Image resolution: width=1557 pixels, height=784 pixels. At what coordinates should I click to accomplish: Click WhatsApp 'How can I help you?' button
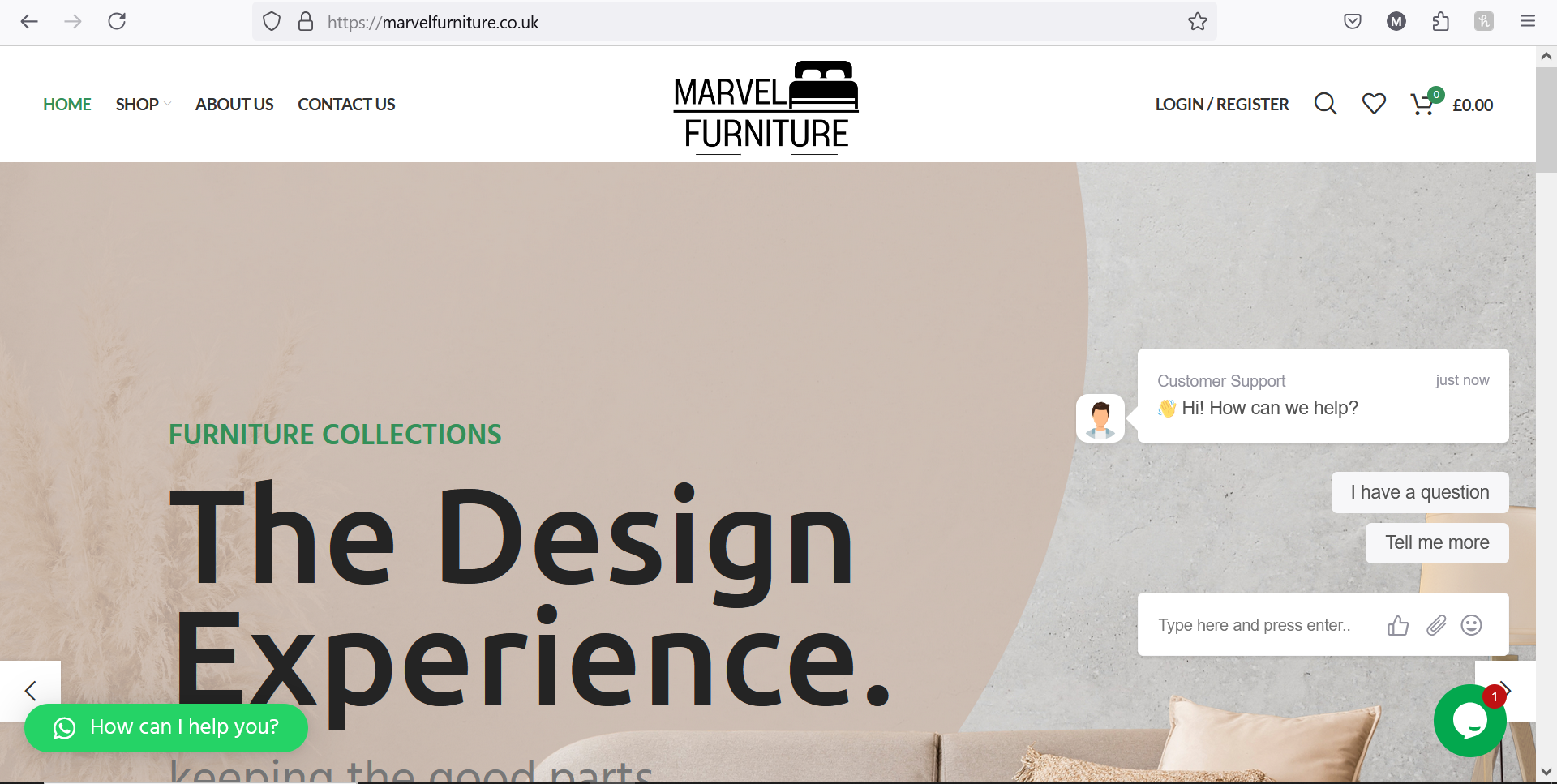tap(166, 727)
